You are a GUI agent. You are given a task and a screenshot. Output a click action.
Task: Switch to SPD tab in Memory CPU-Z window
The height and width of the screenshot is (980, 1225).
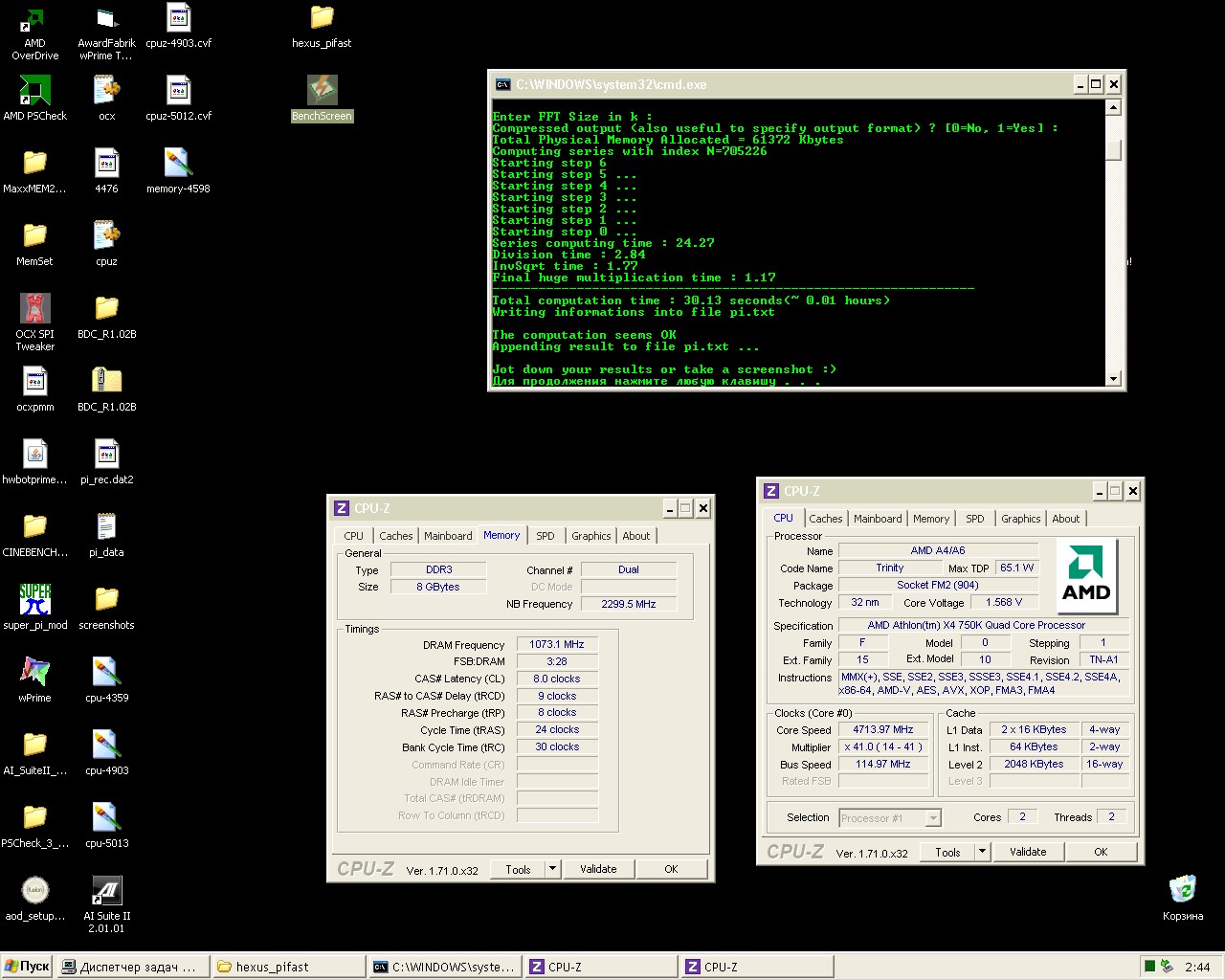[546, 536]
